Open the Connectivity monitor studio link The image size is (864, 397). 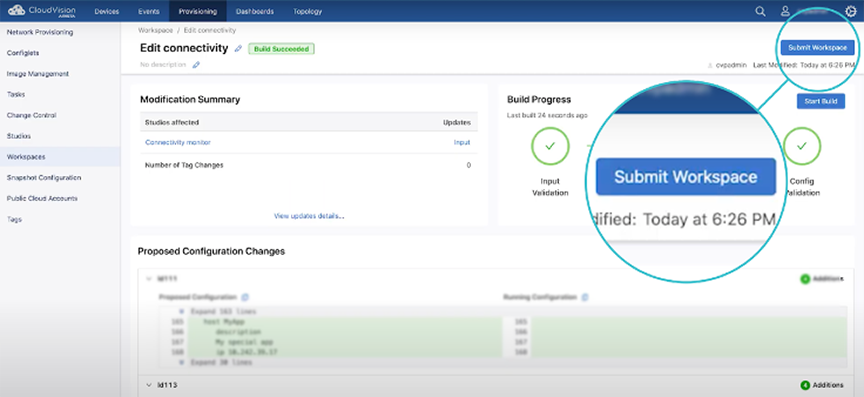178,142
